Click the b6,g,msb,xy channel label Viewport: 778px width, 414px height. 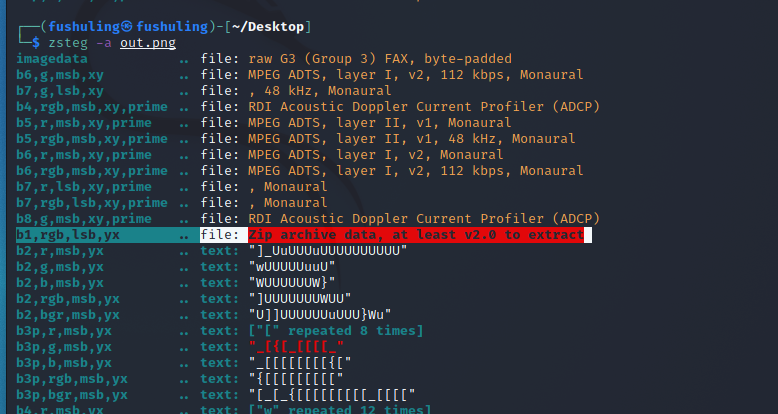[x=60, y=75]
